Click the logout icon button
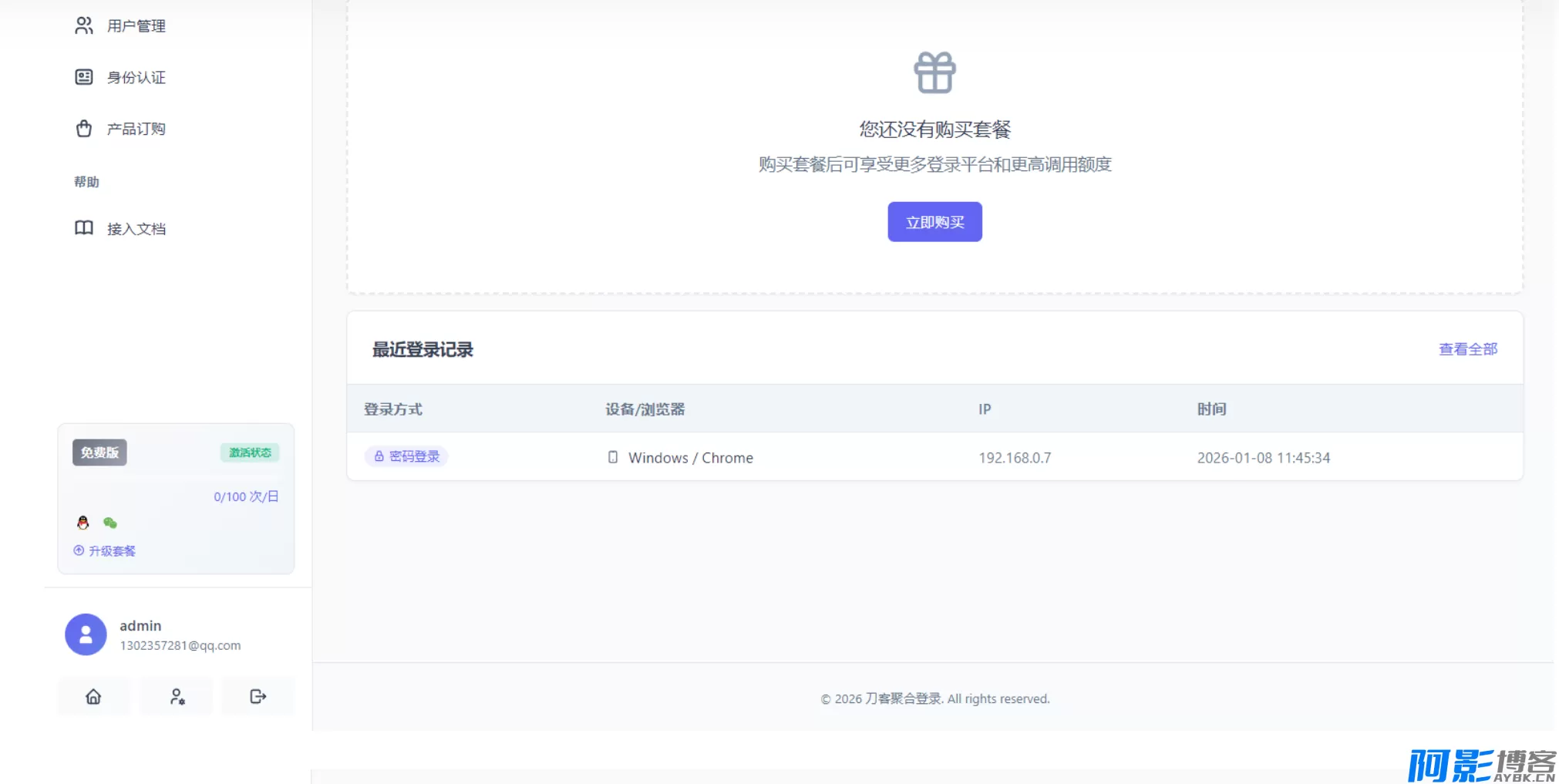Screen dimensions: 1559x784 pos(258,697)
